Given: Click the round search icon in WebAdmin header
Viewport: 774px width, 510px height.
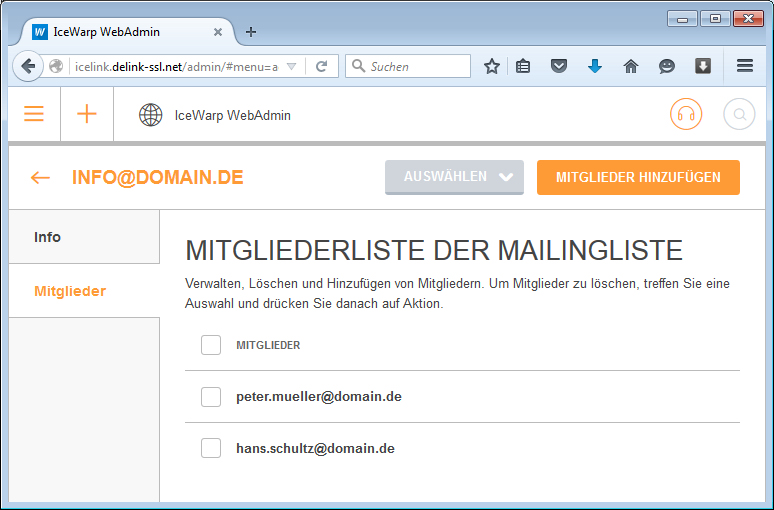Looking at the screenshot, I should (739, 114).
